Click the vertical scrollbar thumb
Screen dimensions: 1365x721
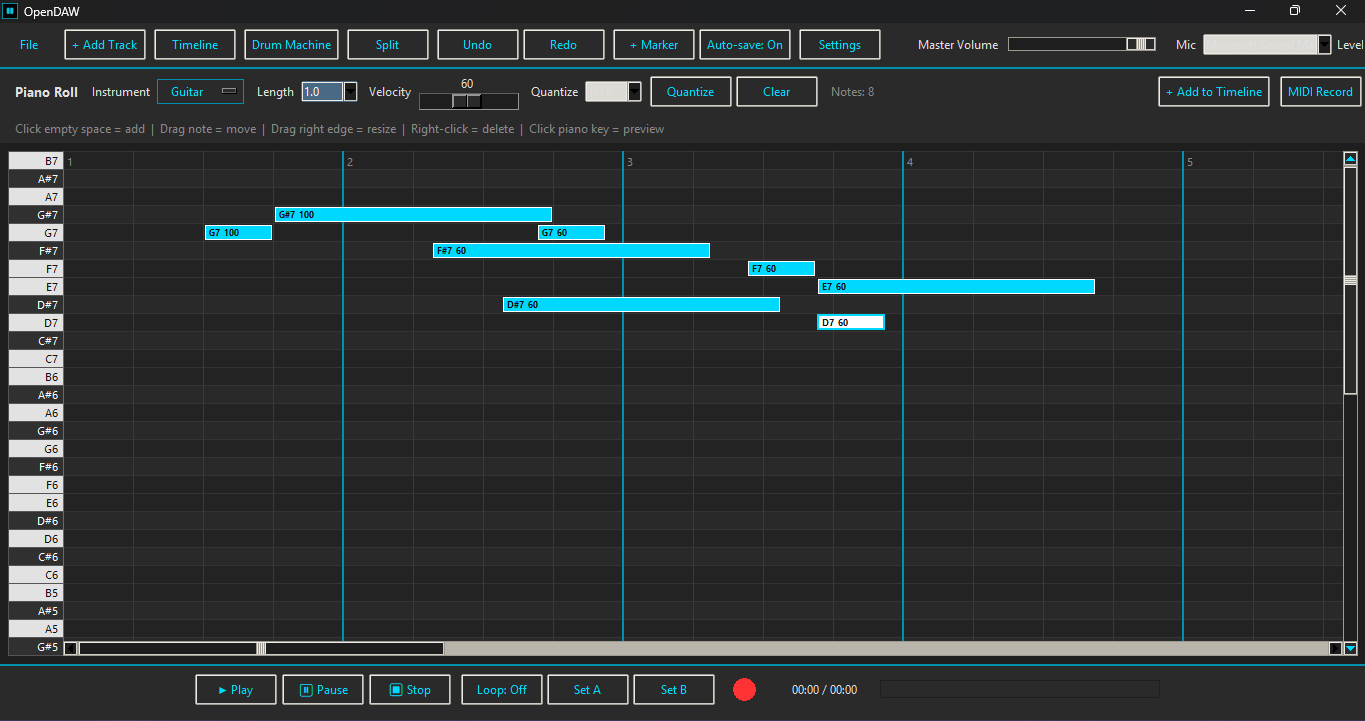pyautogui.click(x=1350, y=280)
